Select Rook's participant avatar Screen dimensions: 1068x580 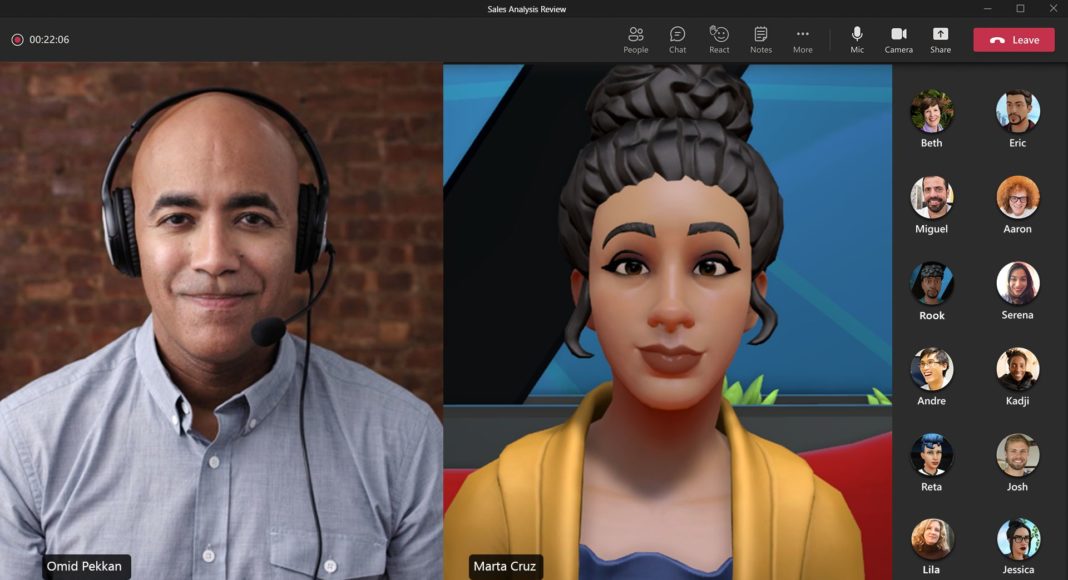coord(931,283)
